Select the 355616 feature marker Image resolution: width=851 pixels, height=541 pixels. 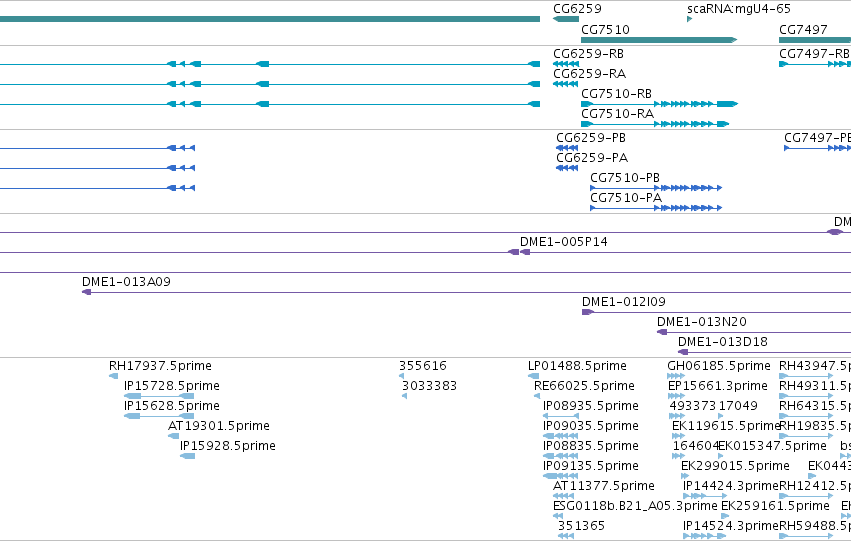[402, 376]
